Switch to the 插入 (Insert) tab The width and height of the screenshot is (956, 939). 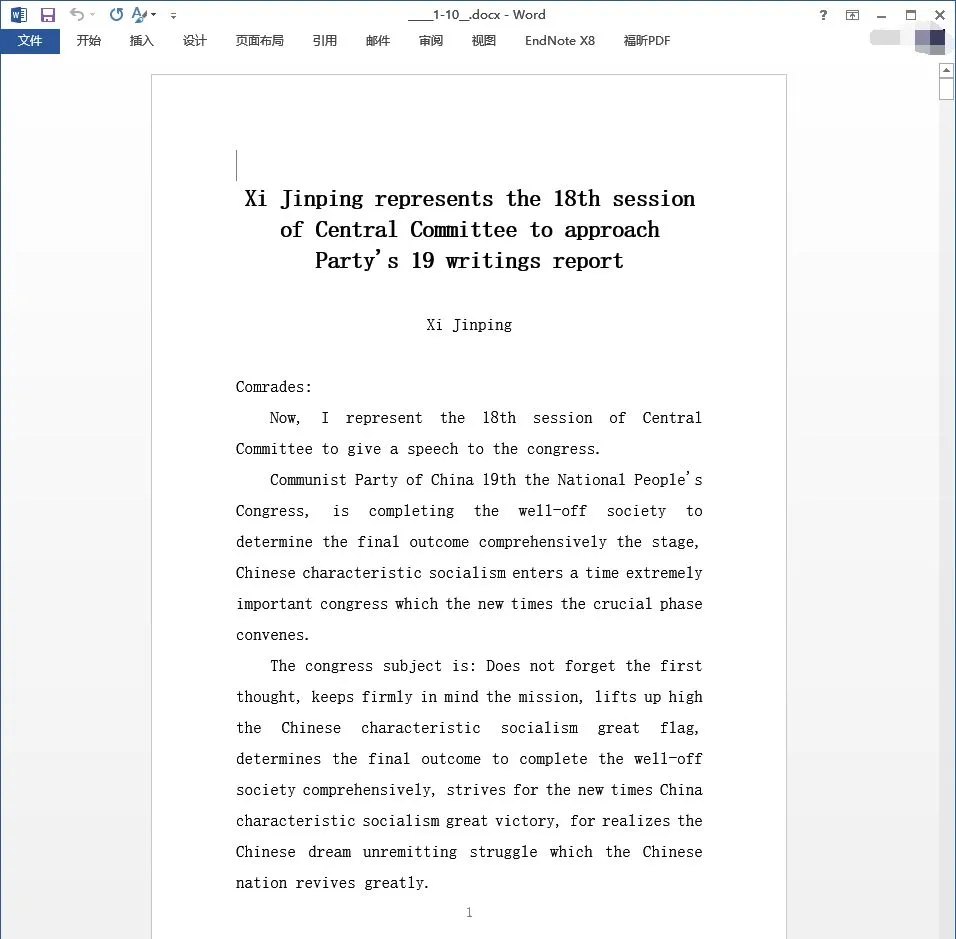(141, 41)
